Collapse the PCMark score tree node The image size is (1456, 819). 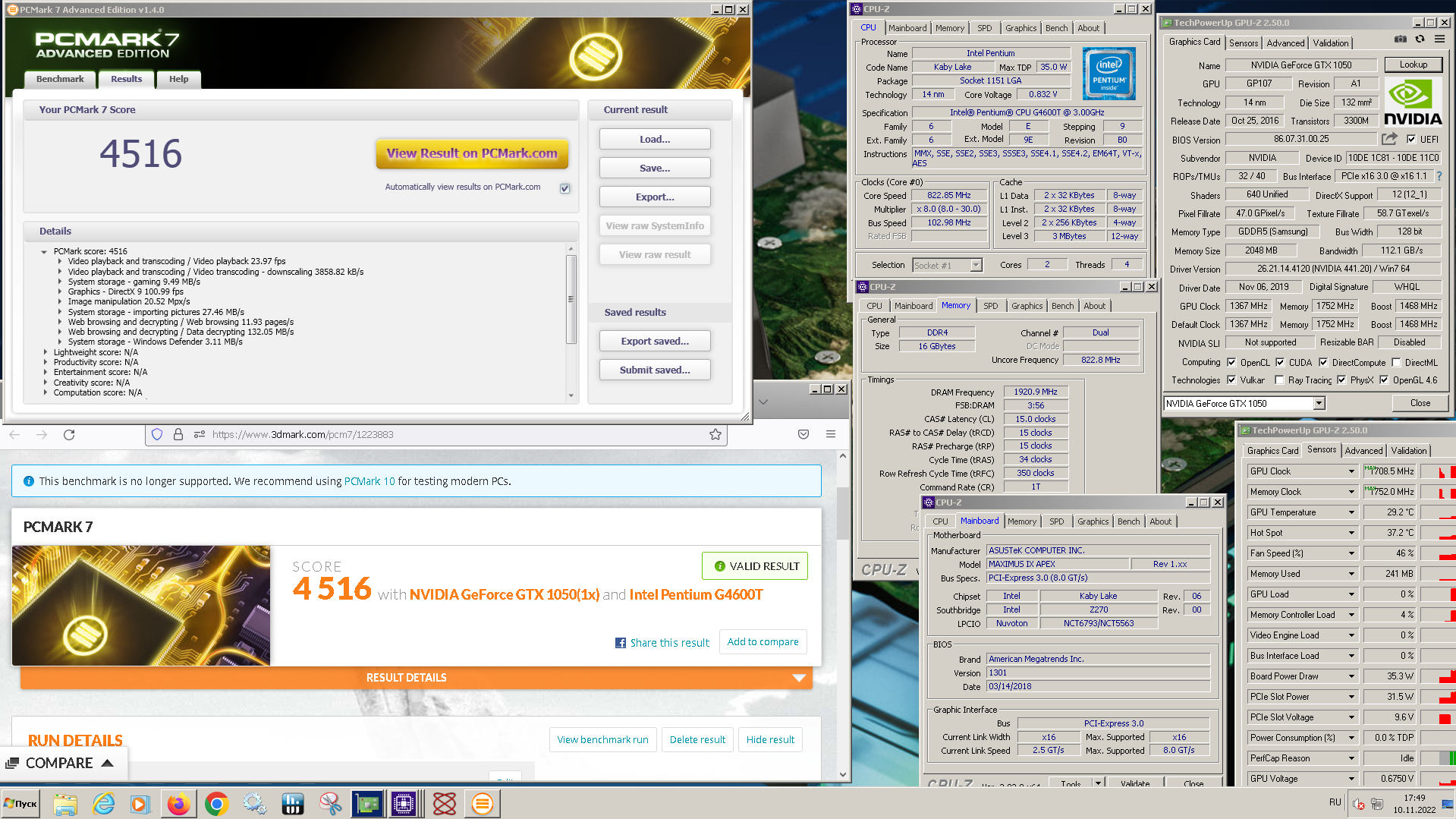point(44,251)
